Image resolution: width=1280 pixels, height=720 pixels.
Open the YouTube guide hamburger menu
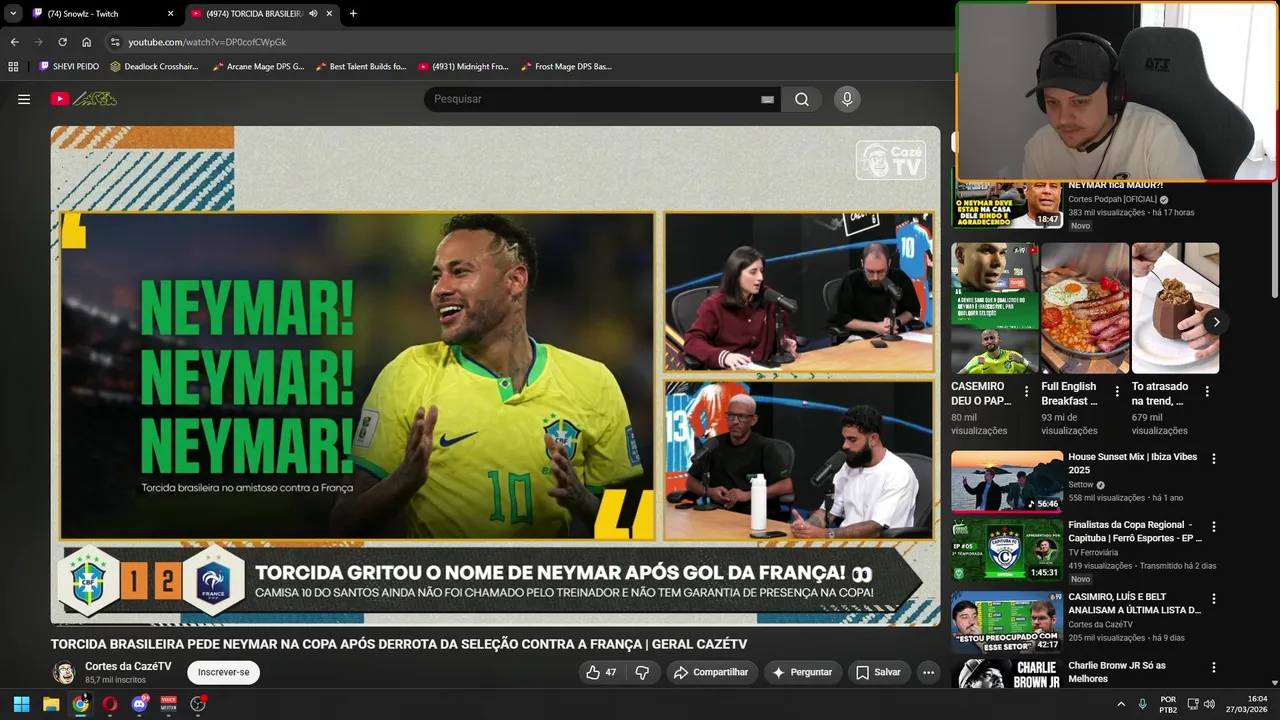click(x=24, y=99)
